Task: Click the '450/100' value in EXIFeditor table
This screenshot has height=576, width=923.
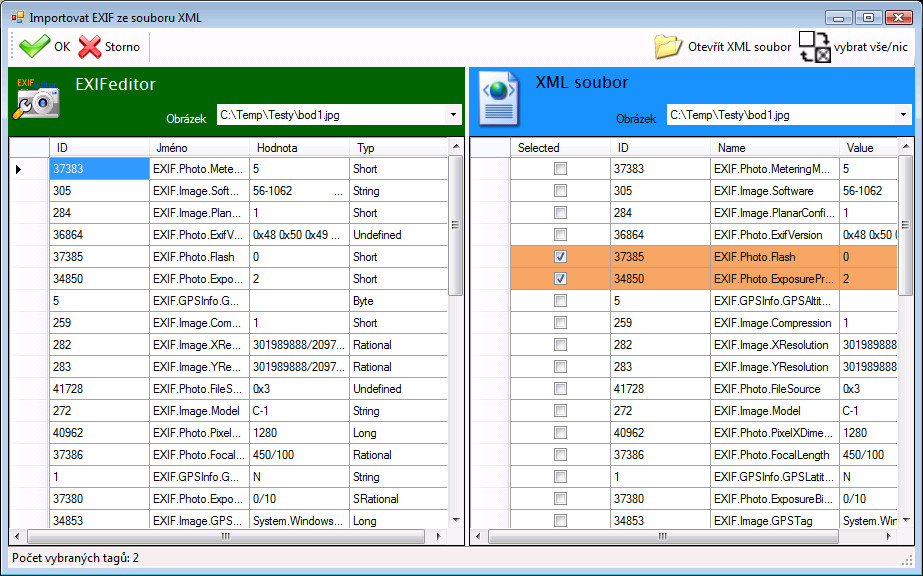Action: pos(300,455)
